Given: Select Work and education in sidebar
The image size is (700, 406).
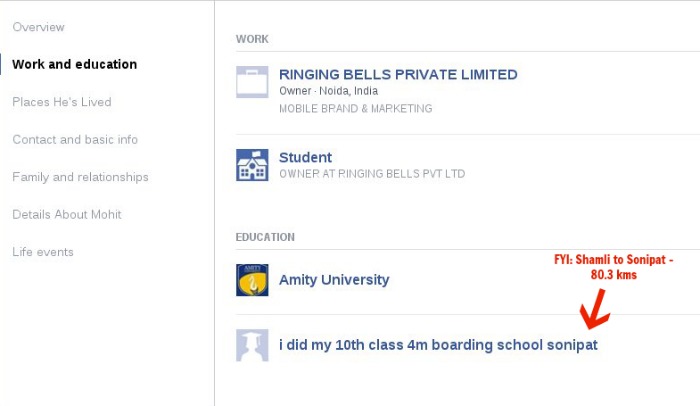Looking at the screenshot, I should [x=75, y=64].
